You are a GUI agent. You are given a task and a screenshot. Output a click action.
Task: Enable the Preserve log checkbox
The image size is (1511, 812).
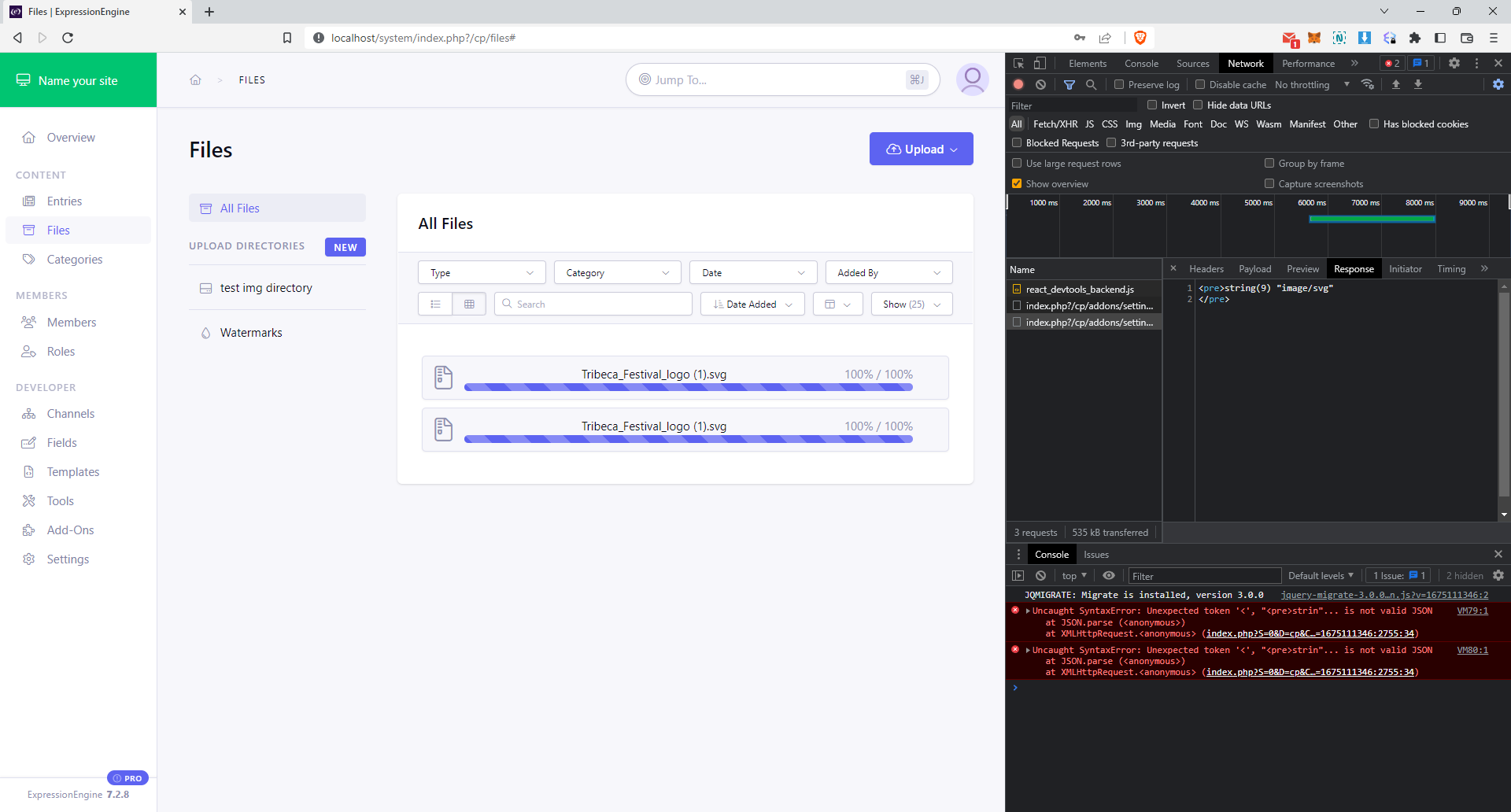pyautogui.click(x=1118, y=84)
